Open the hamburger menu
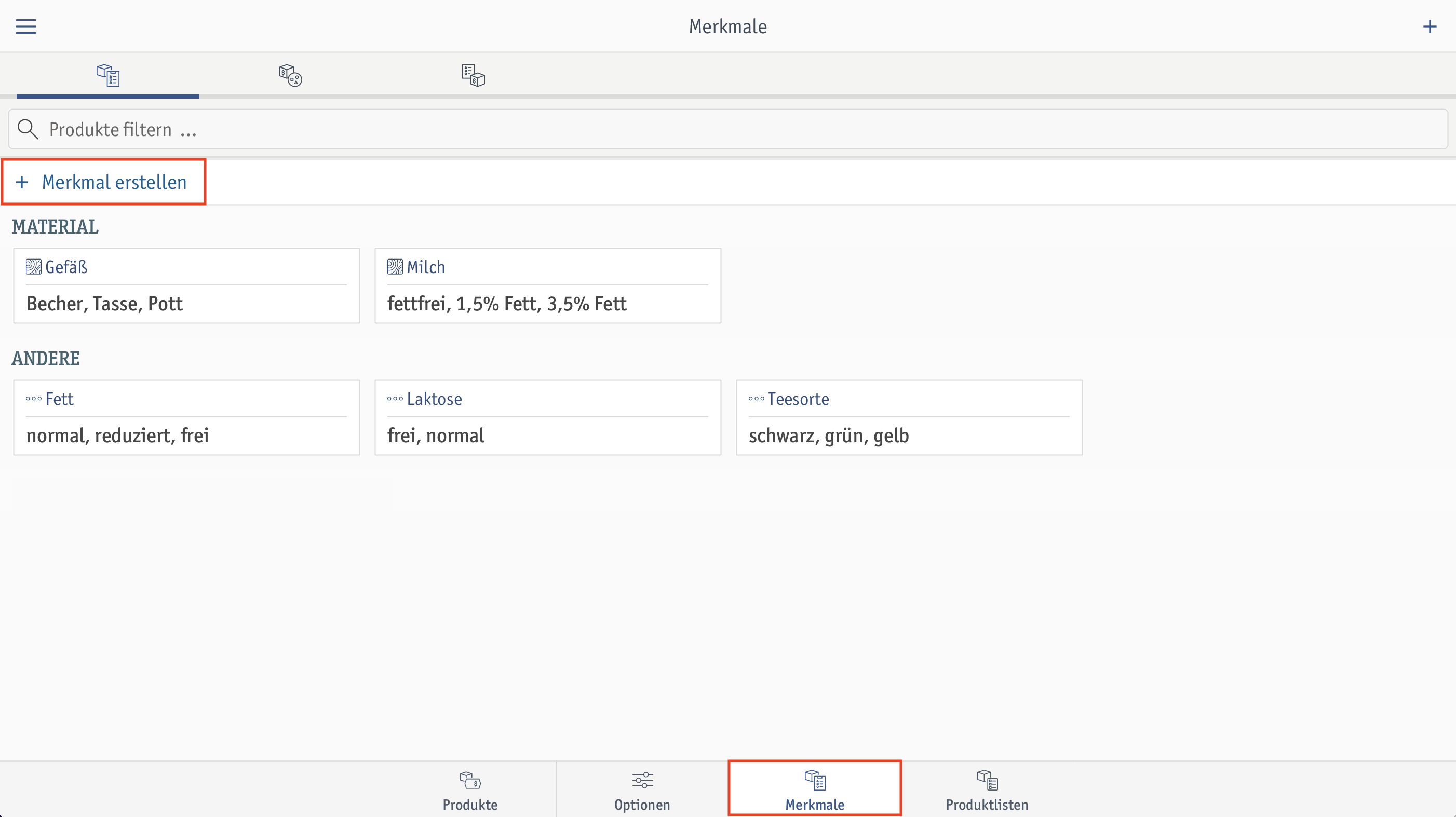The width and height of the screenshot is (1456, 817). pos(25,26)
